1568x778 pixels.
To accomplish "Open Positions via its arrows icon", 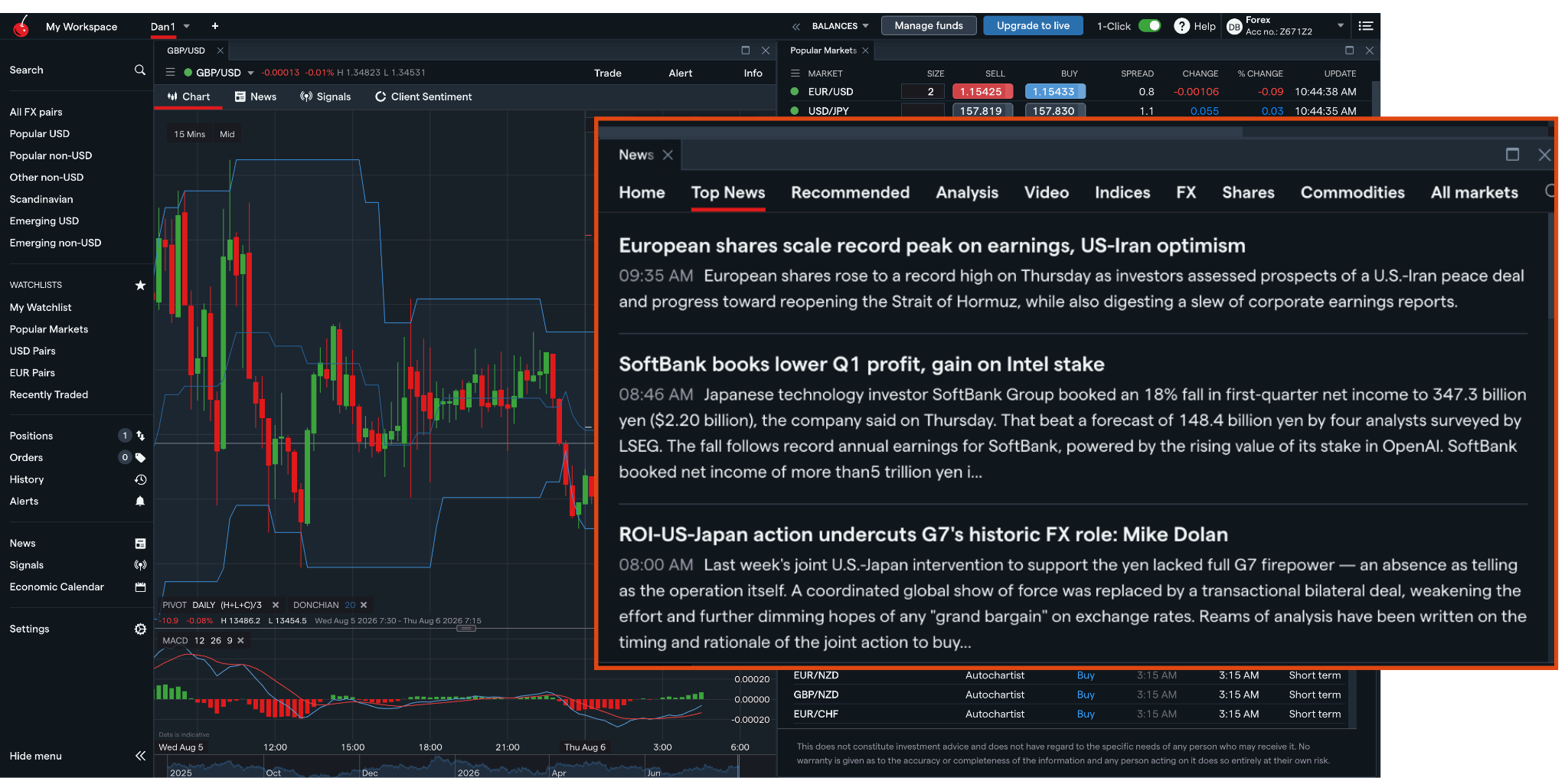I will tap(140, 436).
